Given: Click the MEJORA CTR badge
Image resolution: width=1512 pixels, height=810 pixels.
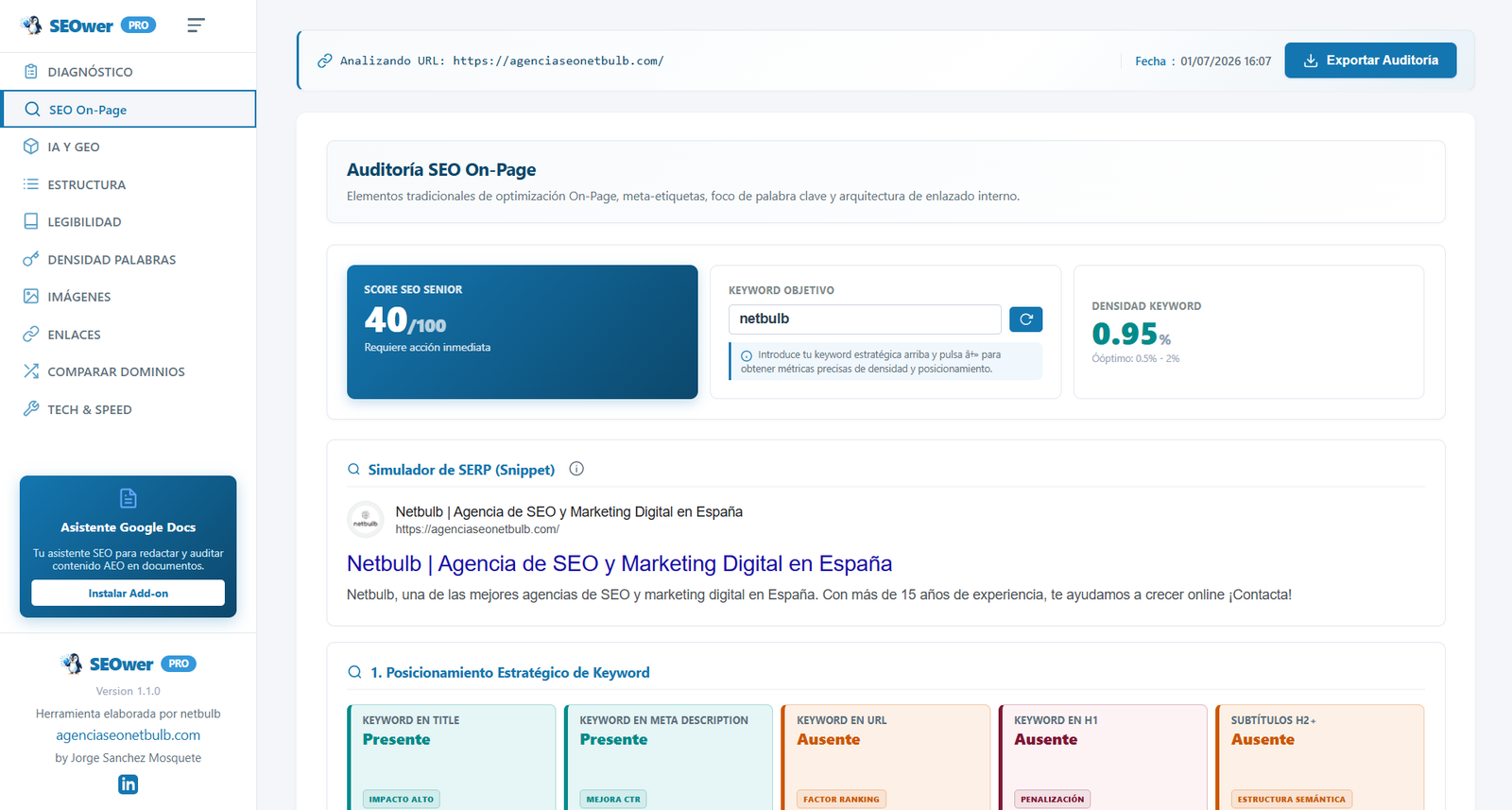Looking at the screenshot, I should tap(613, 799).
